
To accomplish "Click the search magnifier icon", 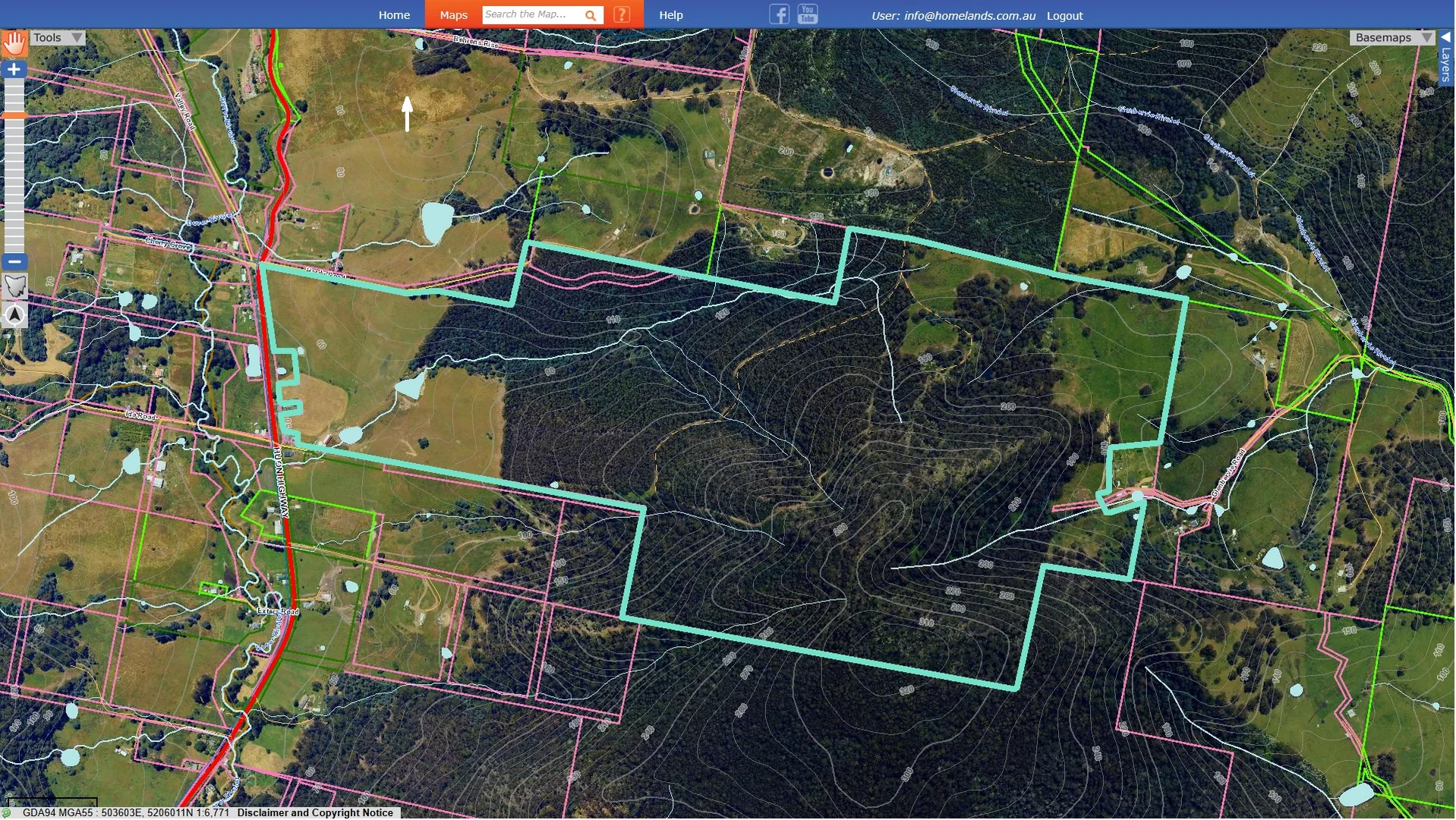I will click(x=591, y=14).
